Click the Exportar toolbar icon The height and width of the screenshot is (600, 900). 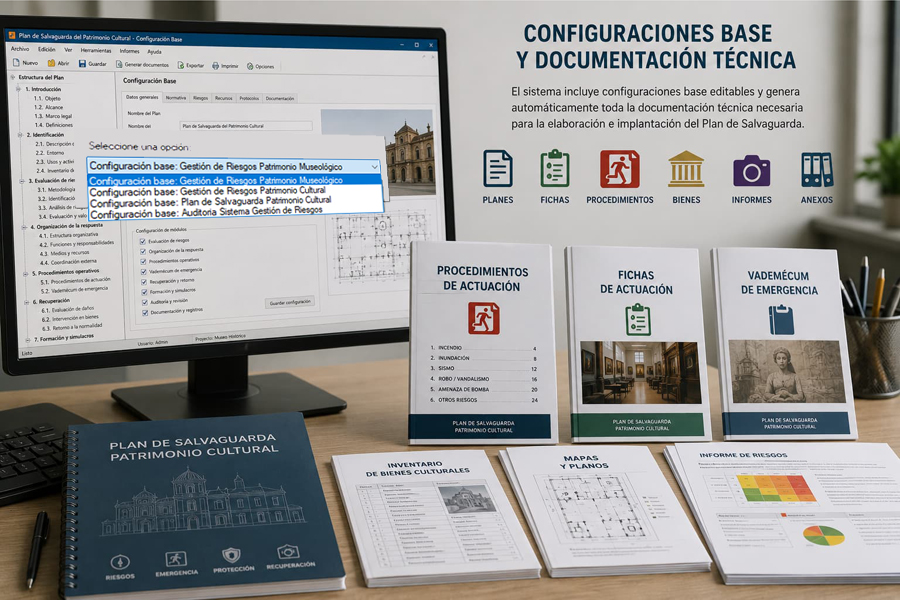point(181,65)
